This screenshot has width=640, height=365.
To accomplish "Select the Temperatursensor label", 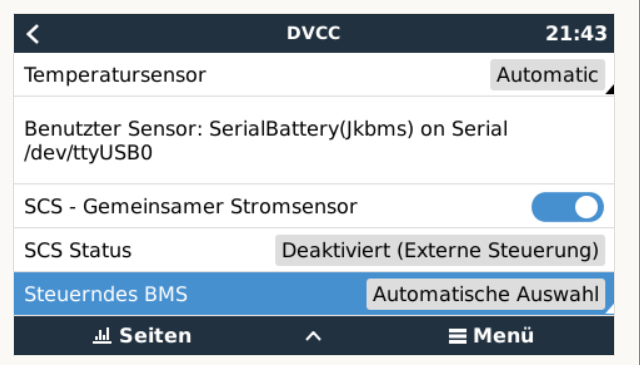I will 115,75.
